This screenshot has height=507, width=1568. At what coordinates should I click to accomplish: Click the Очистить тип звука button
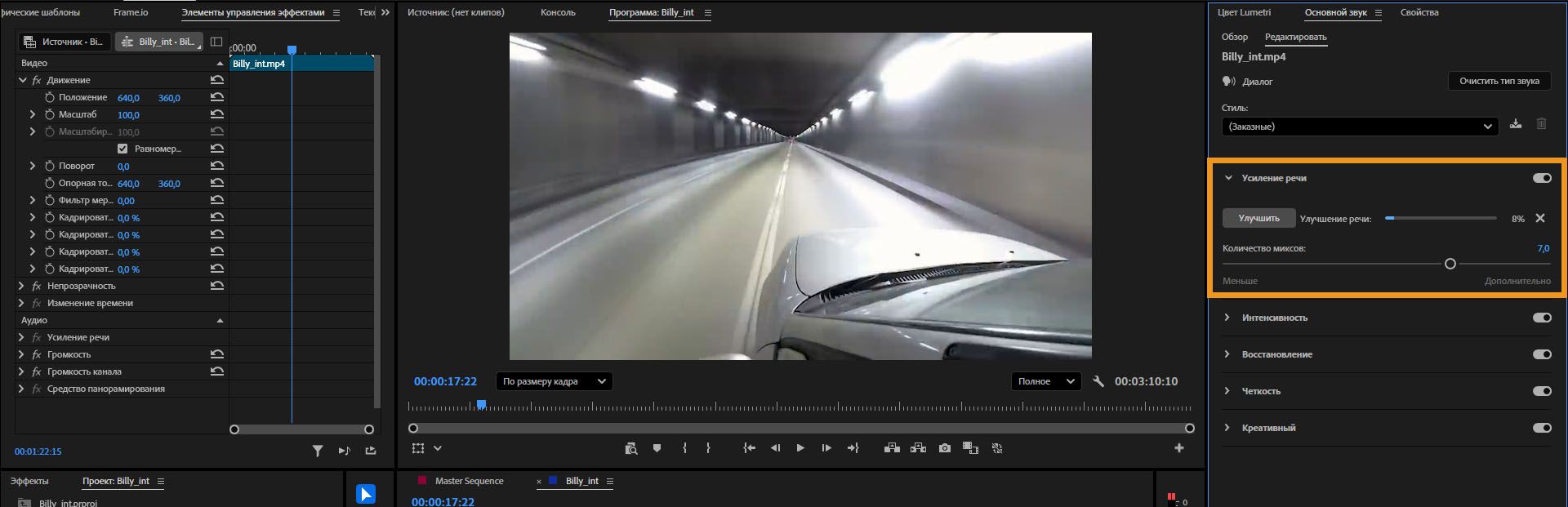1499,81
